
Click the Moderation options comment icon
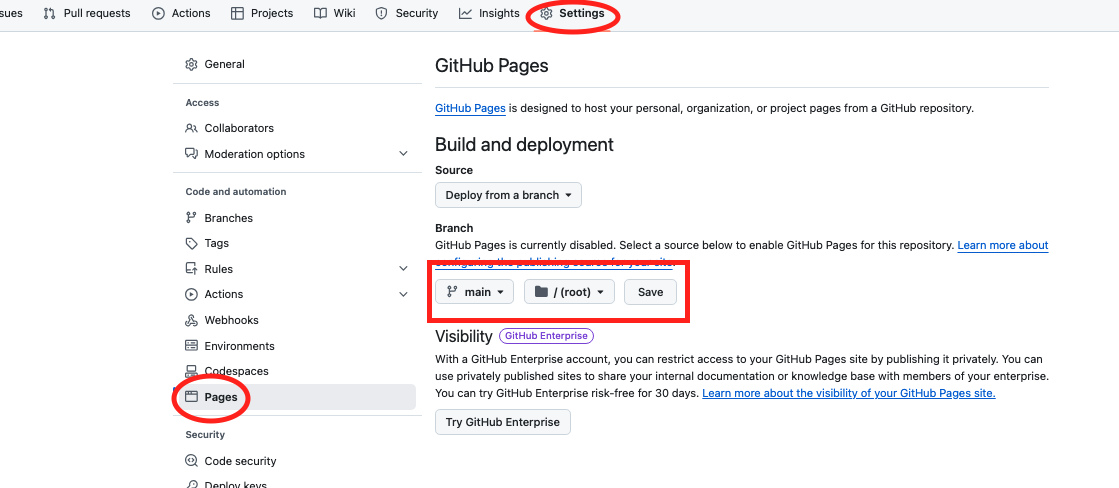pos(191,154)
